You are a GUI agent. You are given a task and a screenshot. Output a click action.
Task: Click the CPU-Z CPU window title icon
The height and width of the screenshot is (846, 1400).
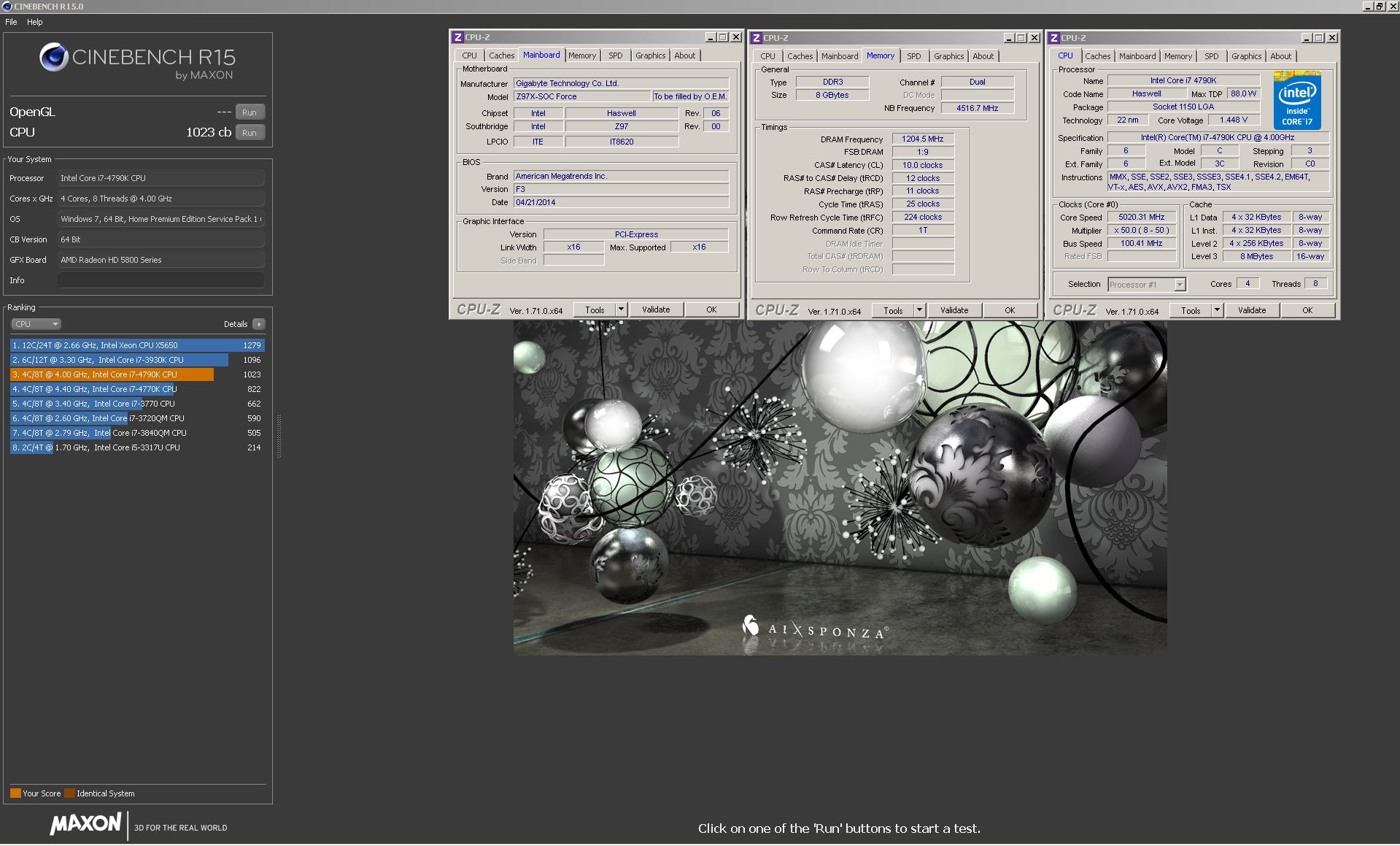click(x=1054, y=38)
